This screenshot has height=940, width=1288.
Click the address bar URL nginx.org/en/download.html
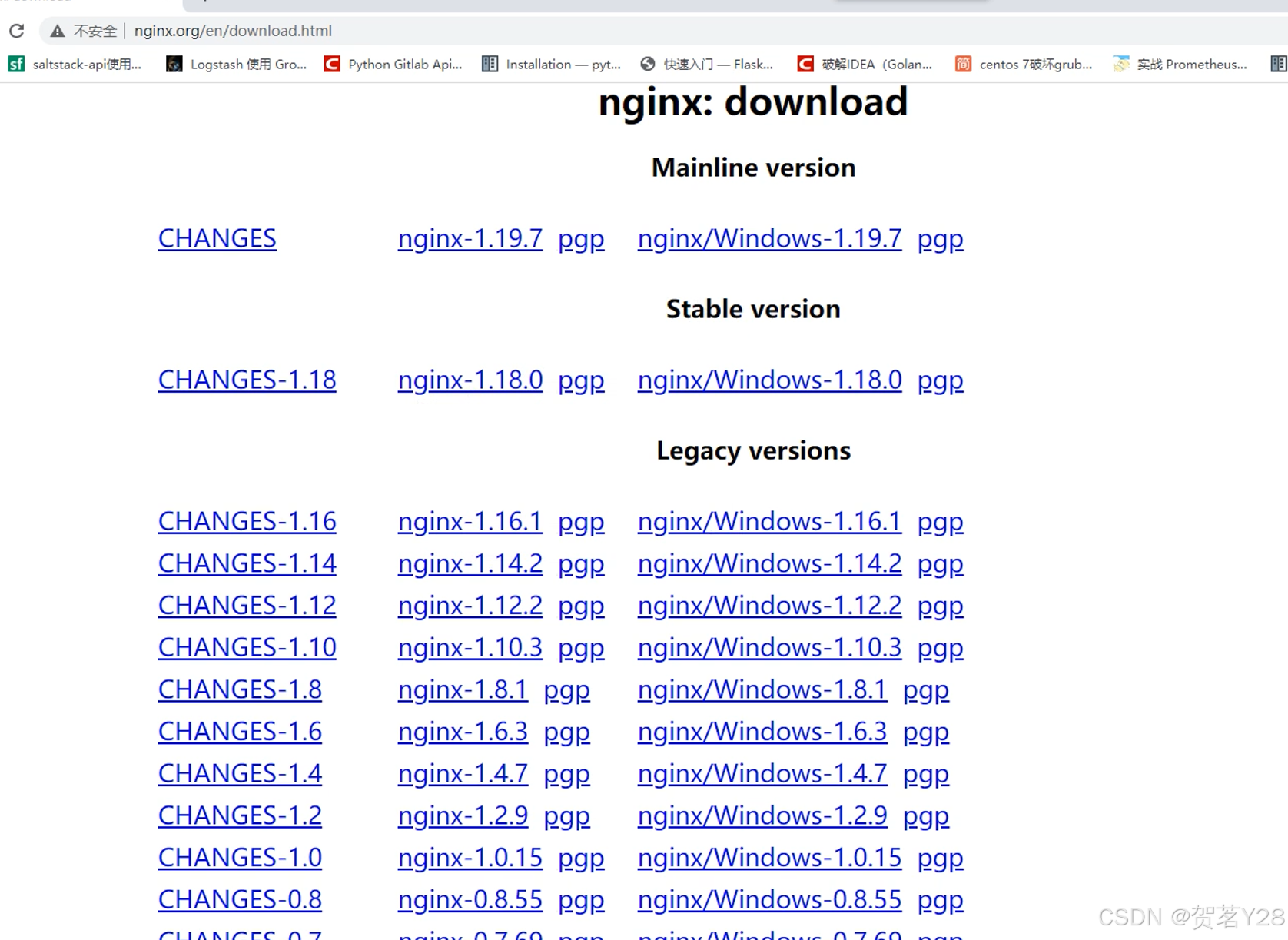[233, 31]
